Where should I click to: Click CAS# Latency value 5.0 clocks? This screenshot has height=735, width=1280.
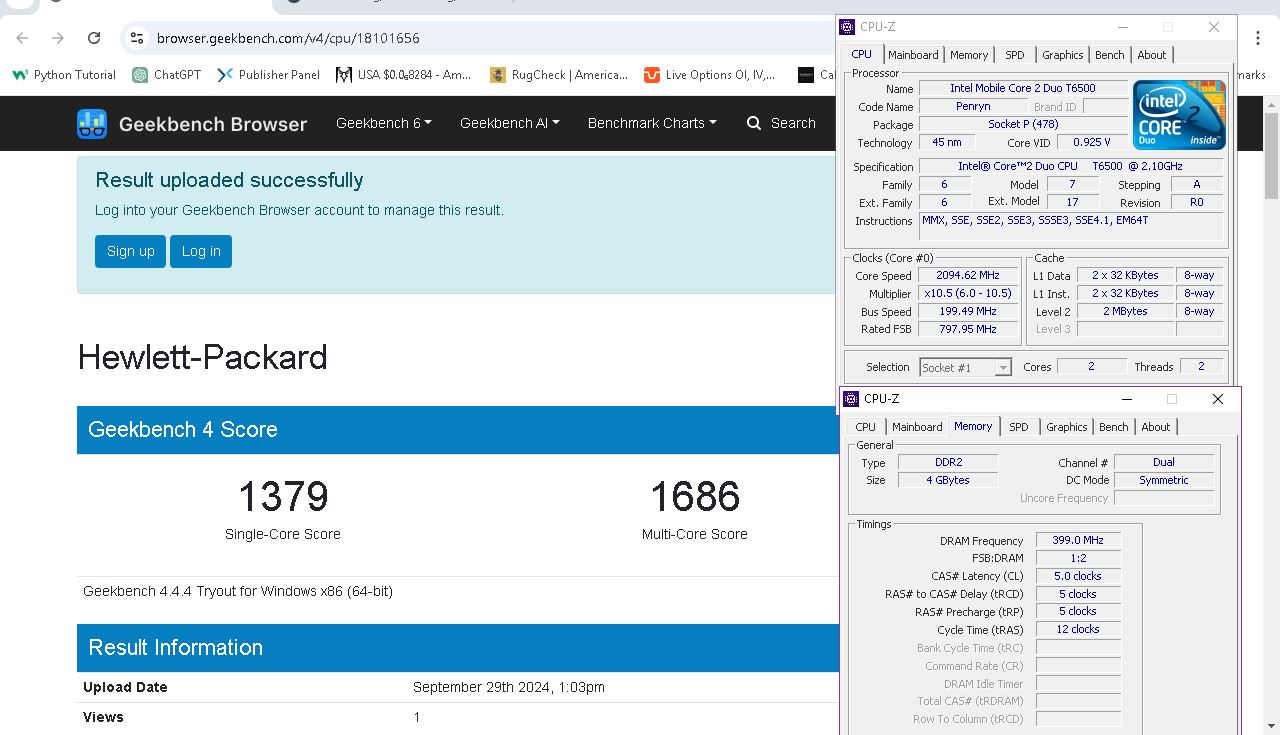1078,576
